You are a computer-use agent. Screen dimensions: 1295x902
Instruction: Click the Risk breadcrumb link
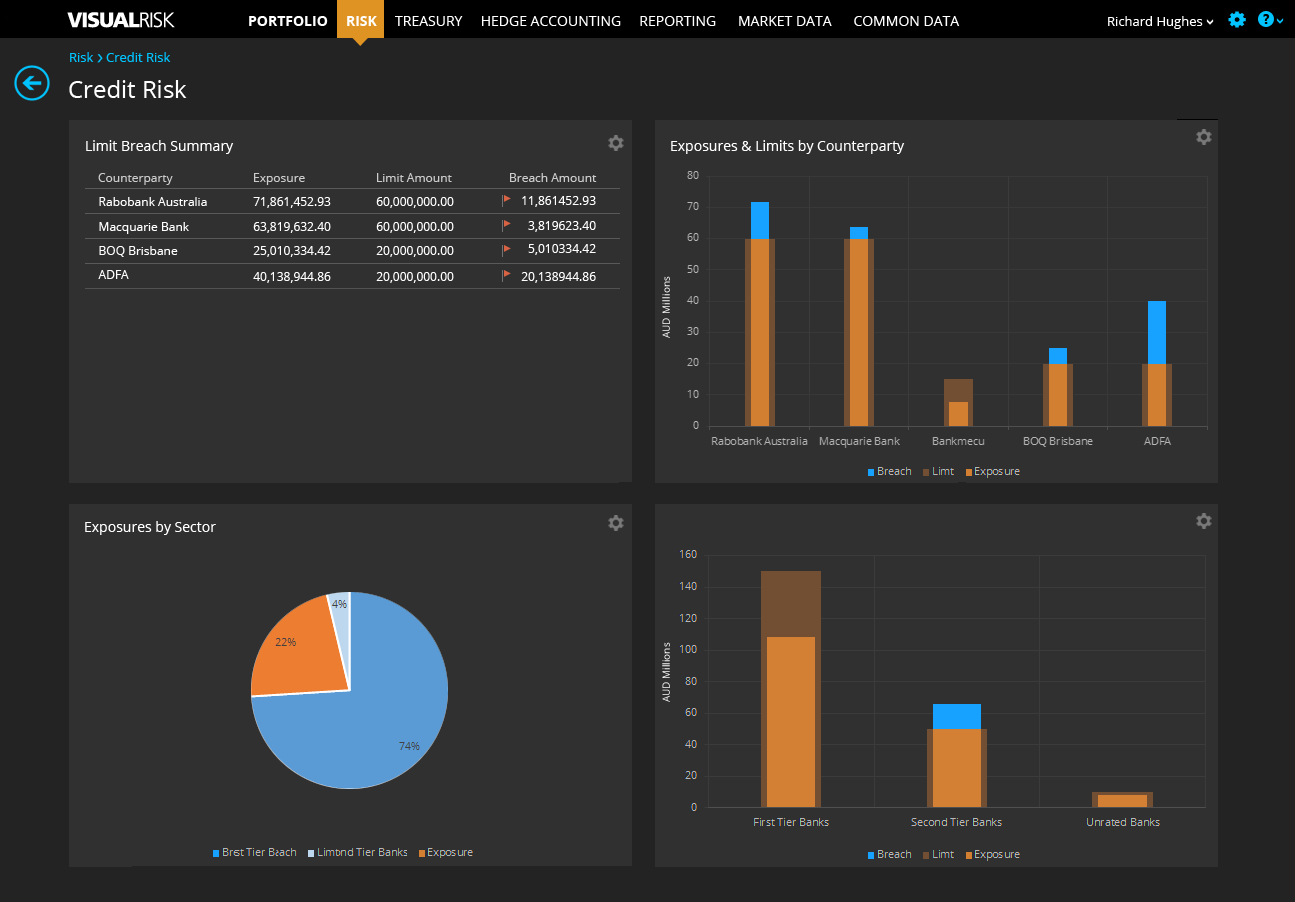81,58
